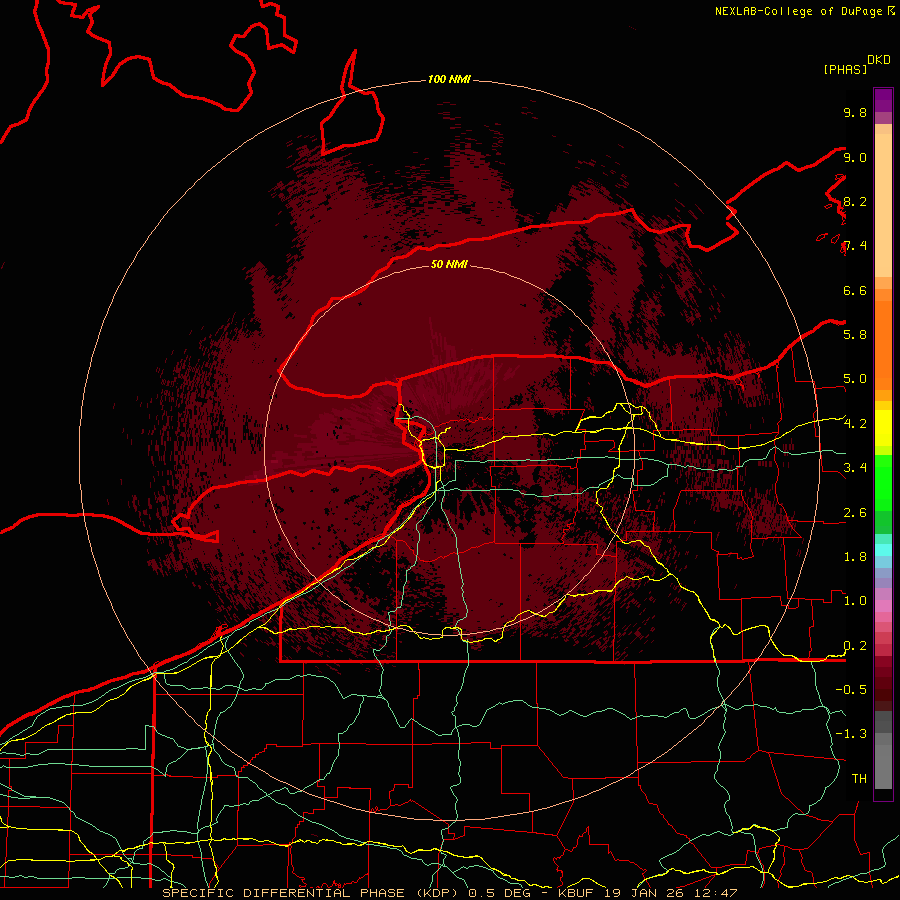This screenshot has height=900, width=900.
Task: Select the 0.2 value on the color scale
Action: click(x=855, y=646)
